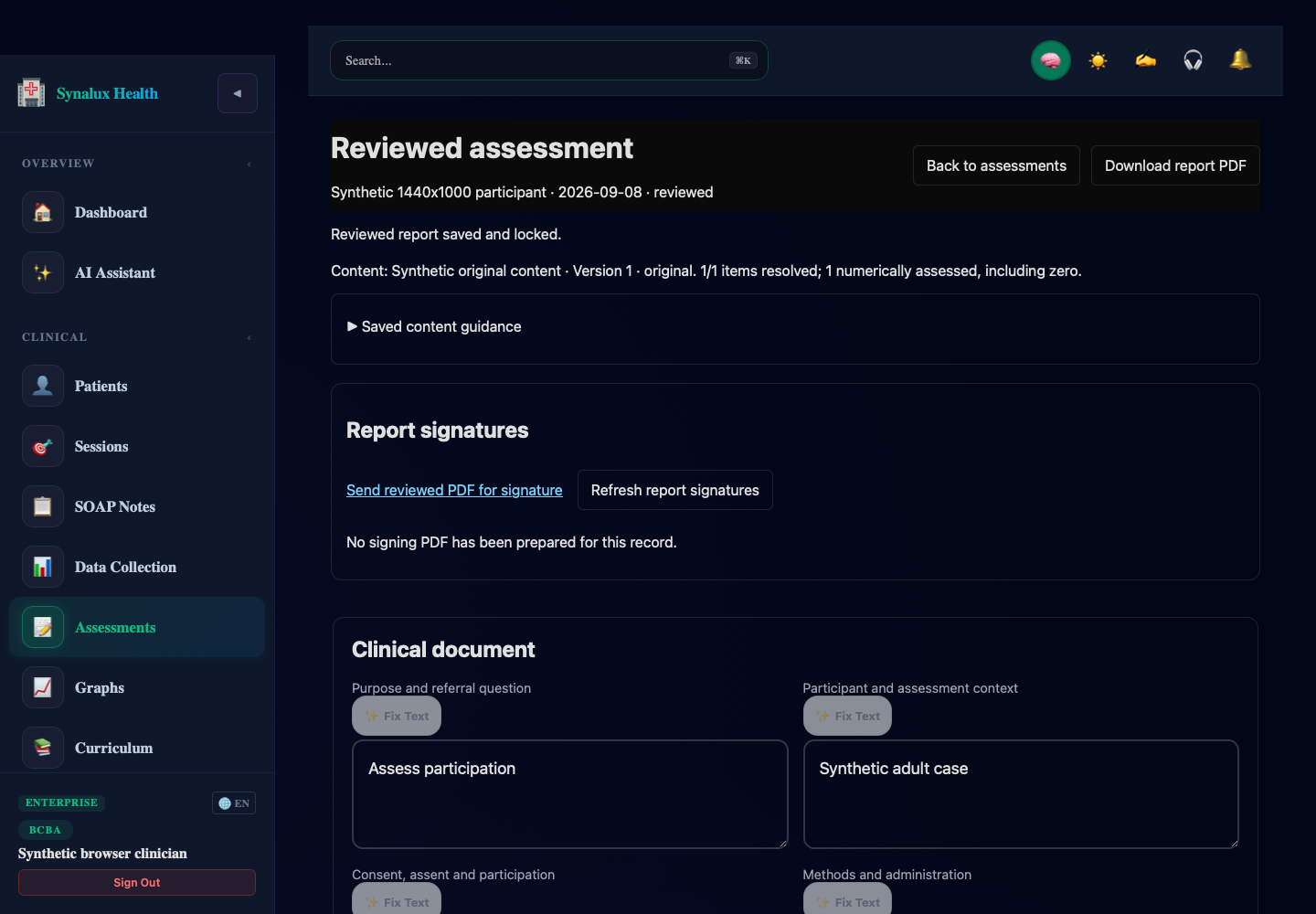Select Assessments in the sidebar

[x=137, y=627]
